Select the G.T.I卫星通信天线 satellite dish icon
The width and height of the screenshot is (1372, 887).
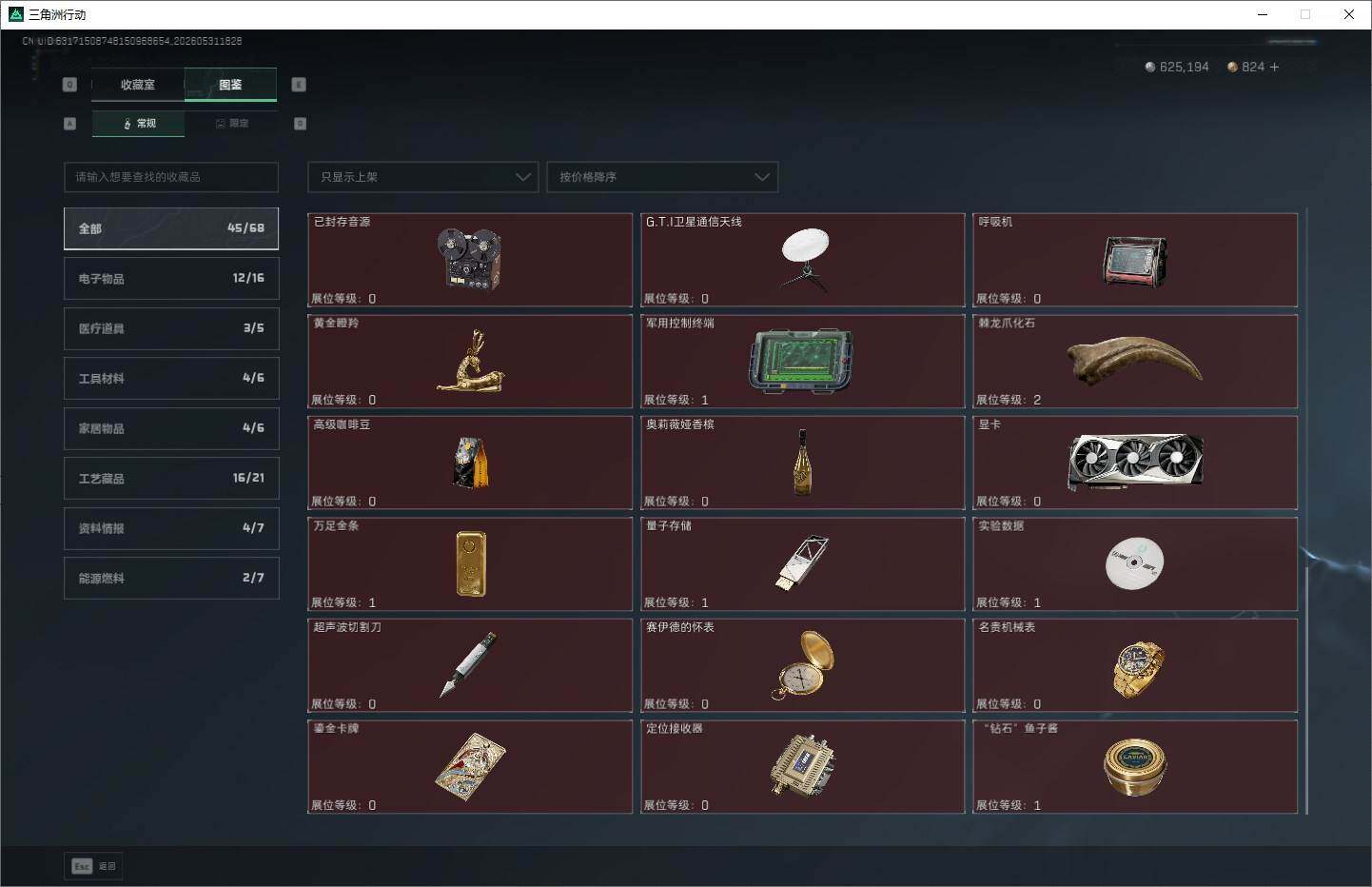coord(805,258)
